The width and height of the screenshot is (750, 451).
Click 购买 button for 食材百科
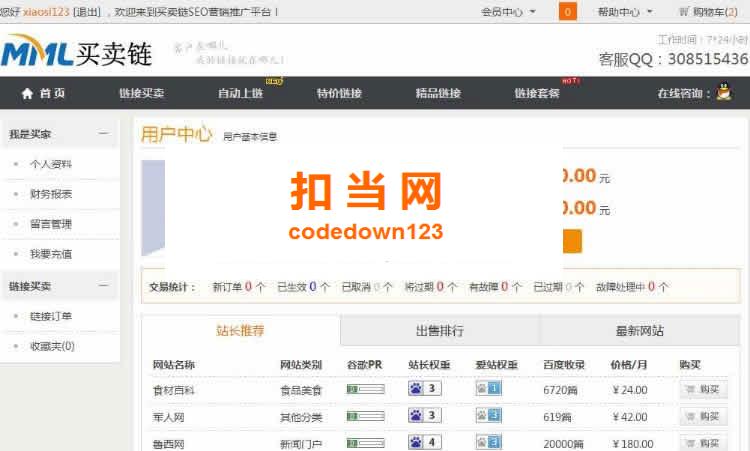coord(704,389)
